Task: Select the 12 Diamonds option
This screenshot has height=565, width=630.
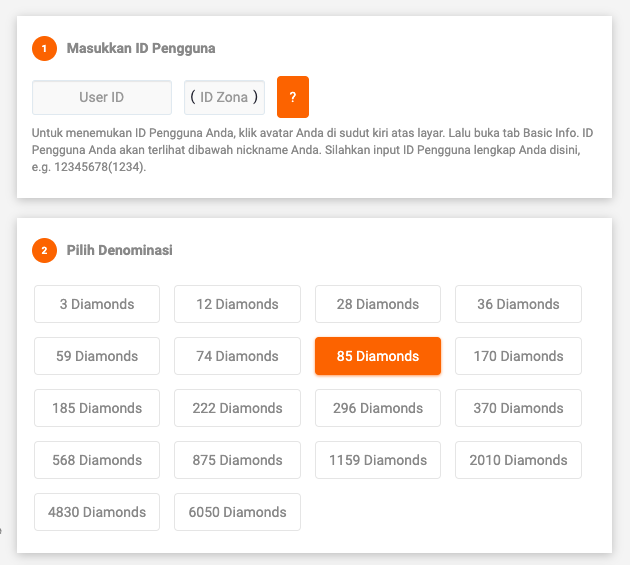Action: pos(237,304)
